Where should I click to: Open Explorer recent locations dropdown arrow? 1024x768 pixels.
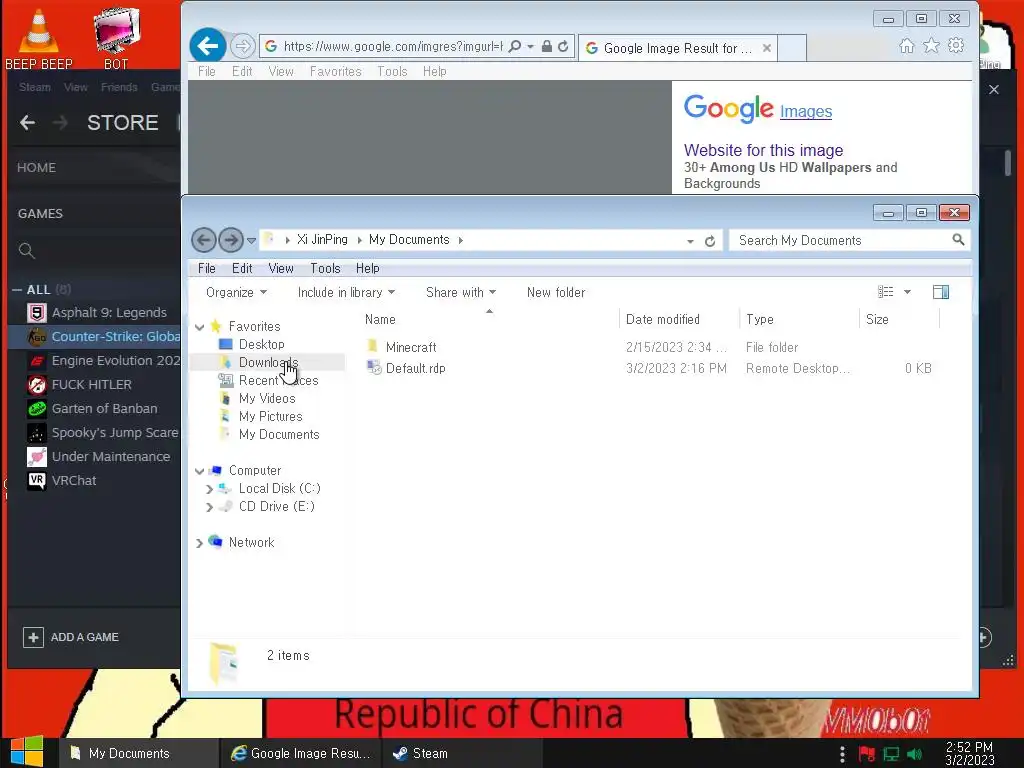(x=251, y=241)
